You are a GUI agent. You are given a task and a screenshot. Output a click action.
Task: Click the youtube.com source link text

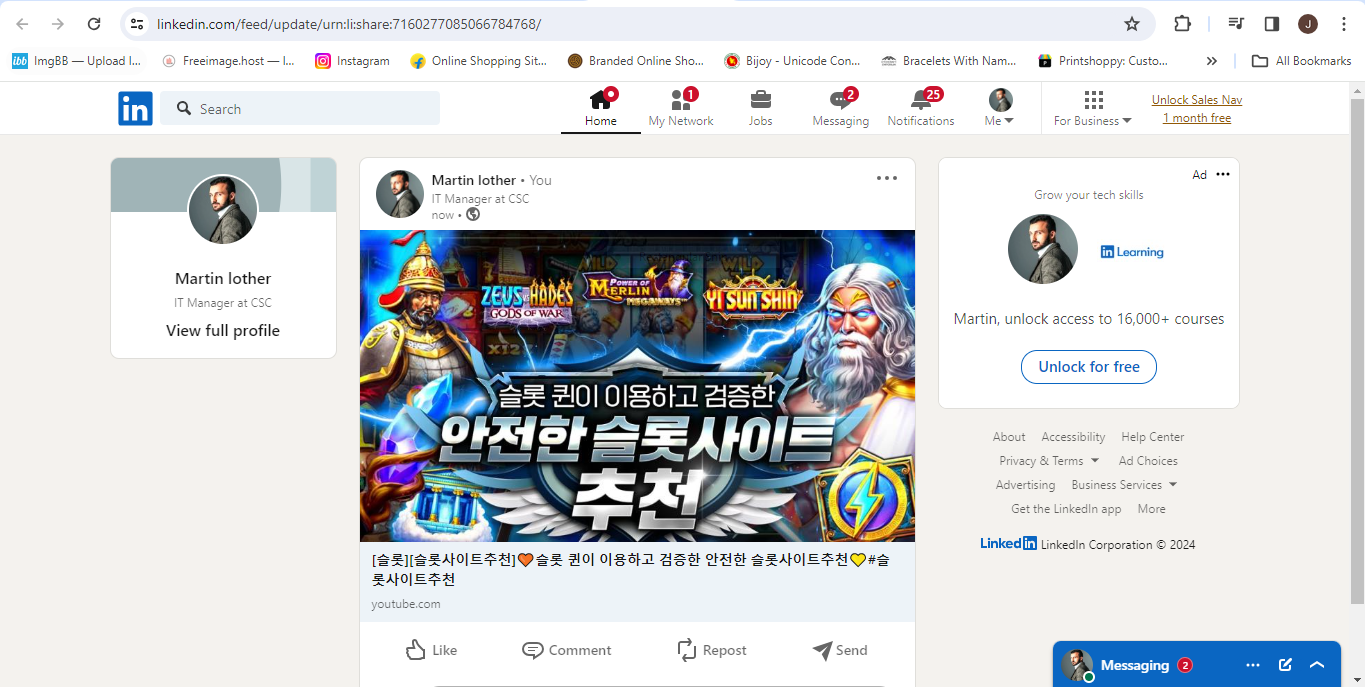click(x=406, y=604)
